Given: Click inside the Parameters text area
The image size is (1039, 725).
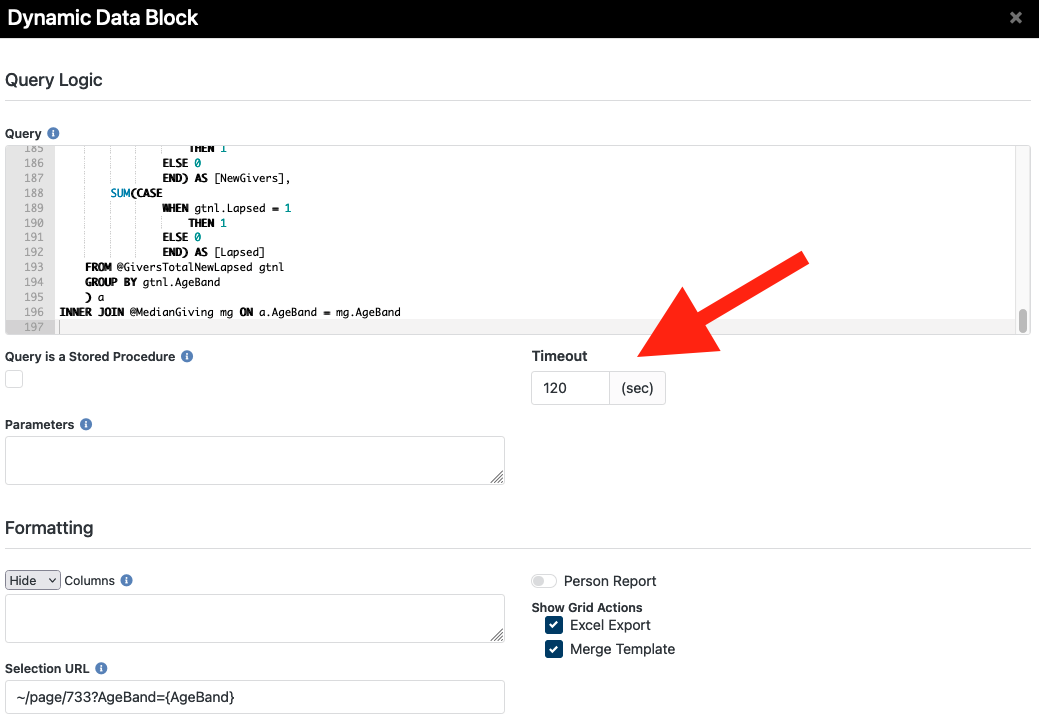Looking at the screenshot, I should pyautogui.click(x=254, y=460).
